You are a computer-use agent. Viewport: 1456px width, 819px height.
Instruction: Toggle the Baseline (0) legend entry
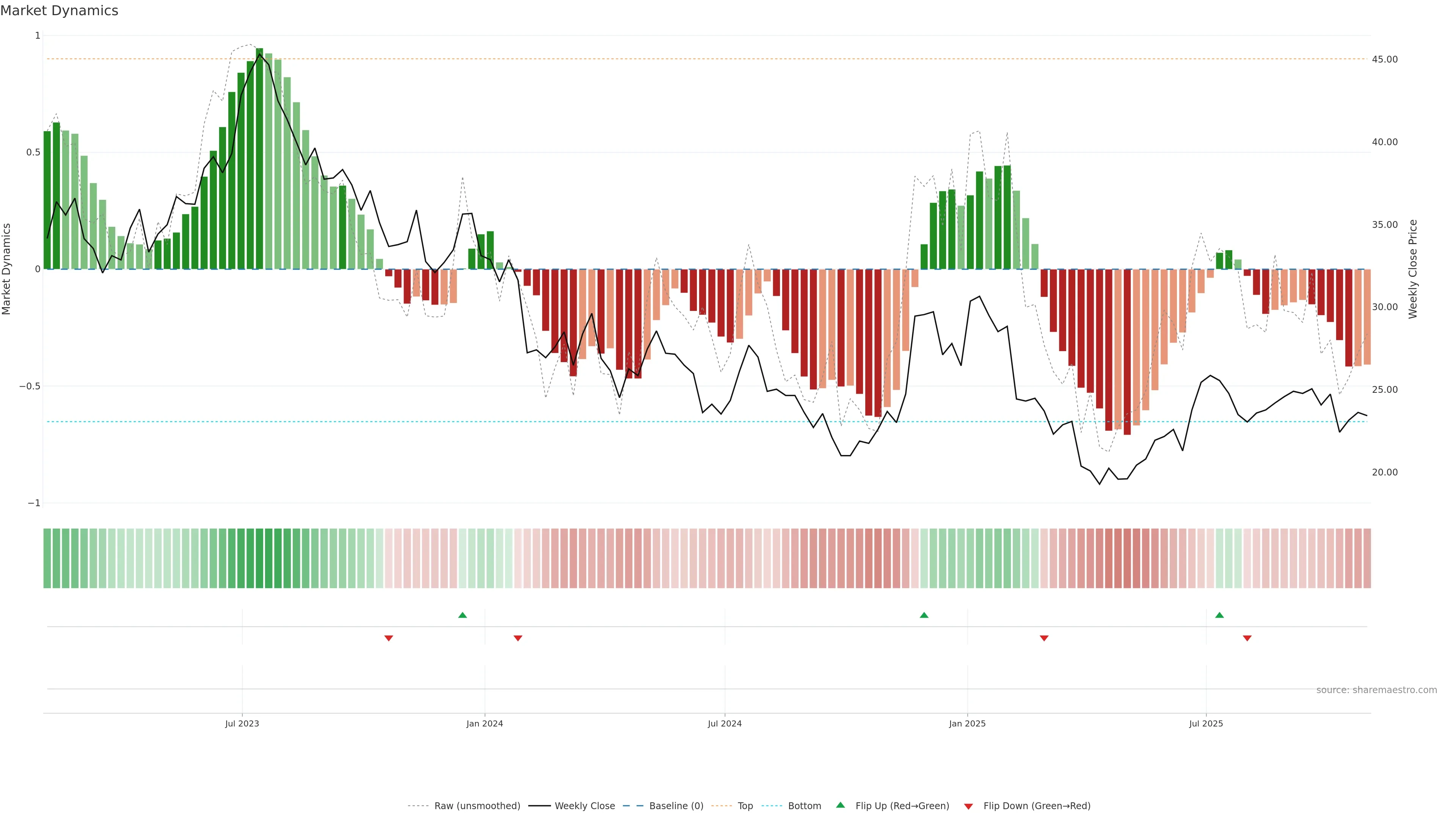click(x=676, y=806)
